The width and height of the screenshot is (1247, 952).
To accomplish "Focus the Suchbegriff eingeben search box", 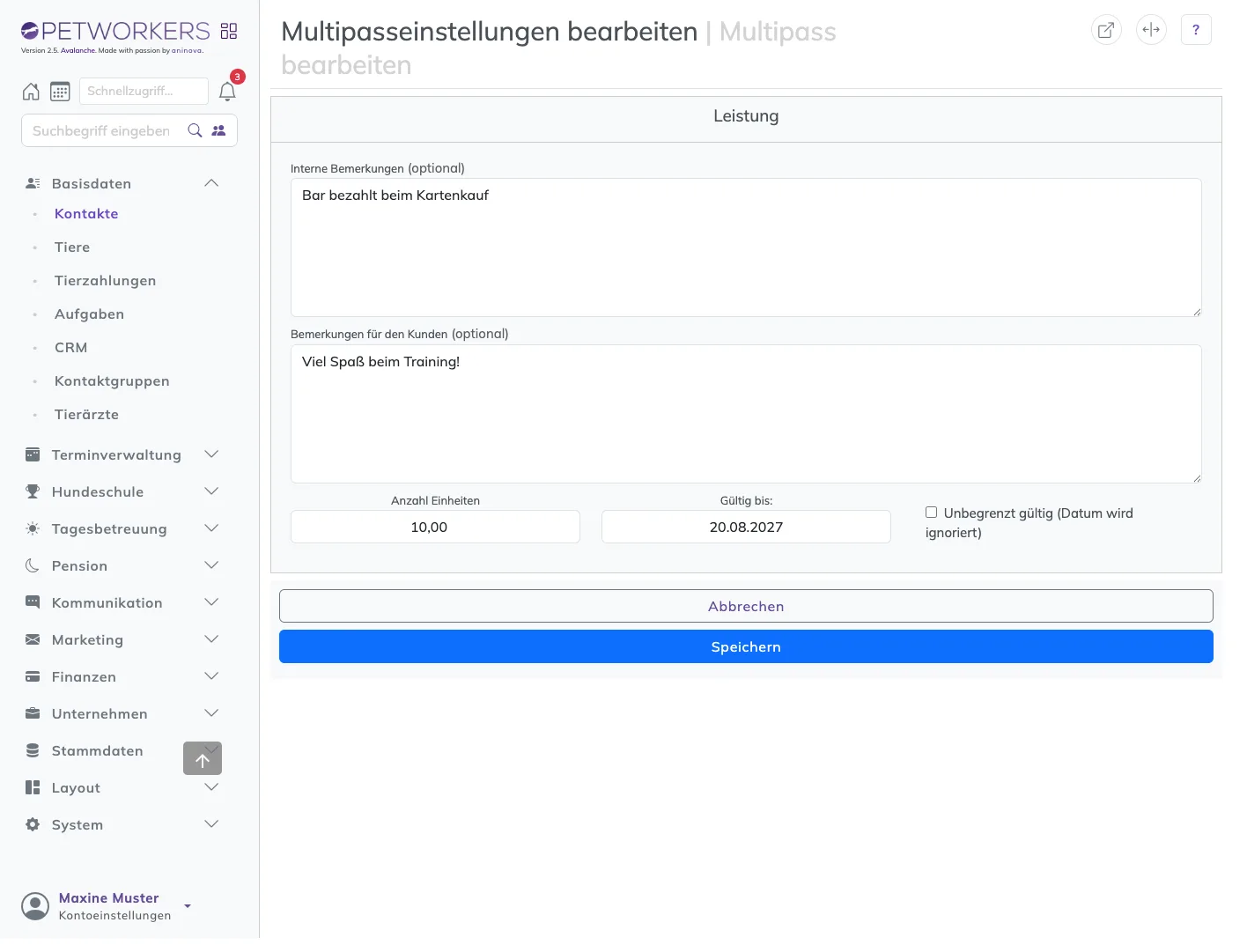I will click(x=102, y=130).
